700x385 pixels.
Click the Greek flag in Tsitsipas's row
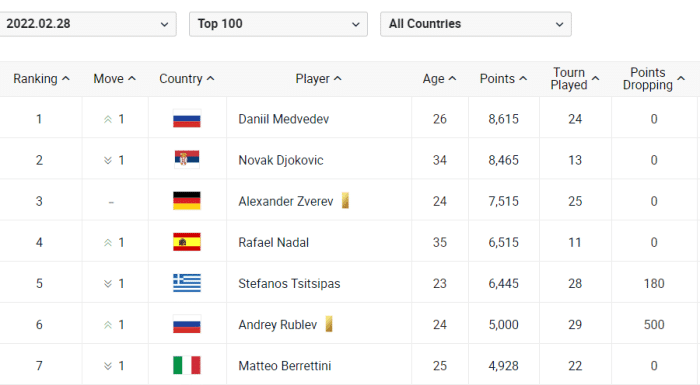click(187, 283)
